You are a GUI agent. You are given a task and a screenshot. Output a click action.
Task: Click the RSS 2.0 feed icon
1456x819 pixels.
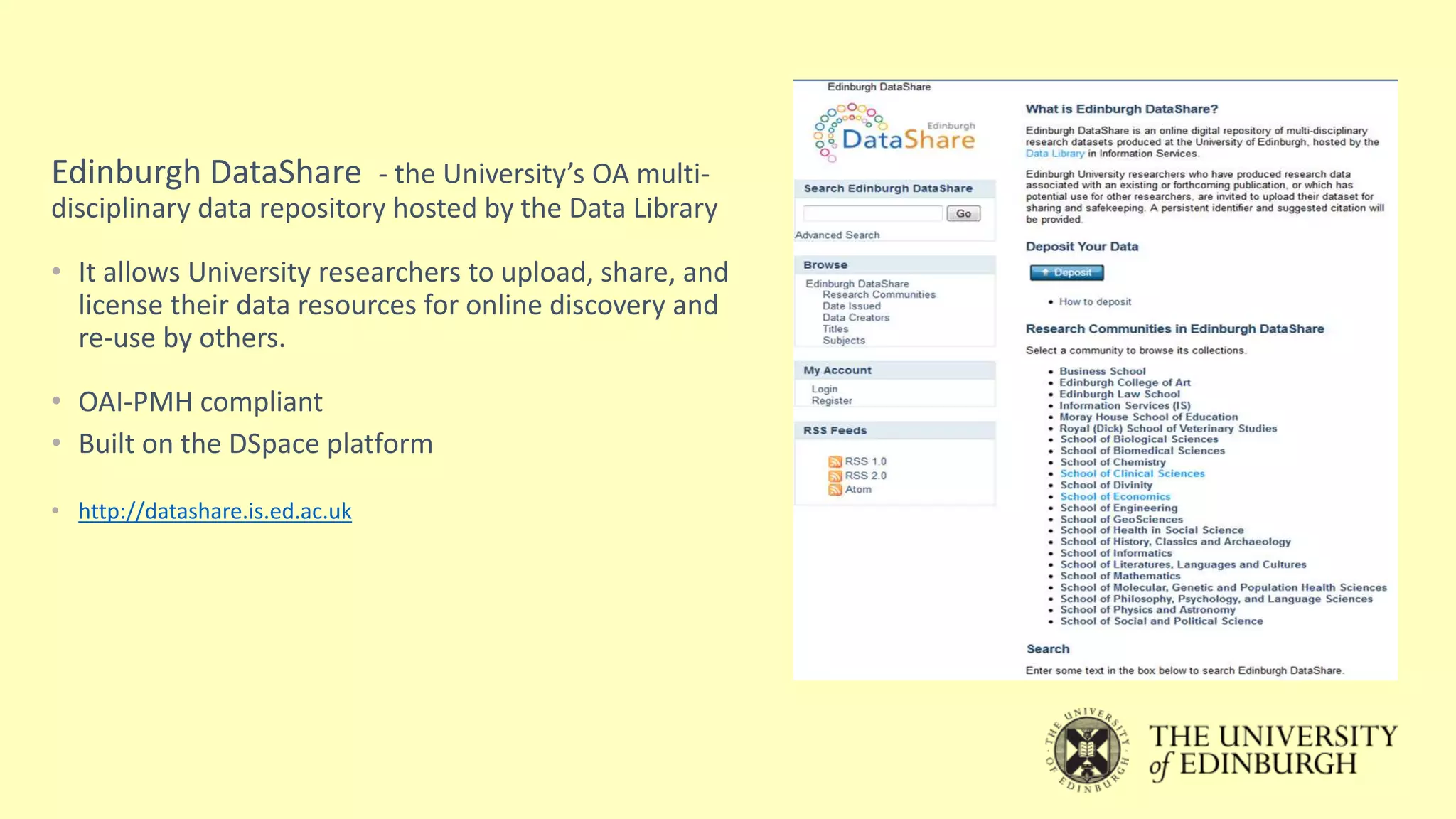click(x=835, y=476)
